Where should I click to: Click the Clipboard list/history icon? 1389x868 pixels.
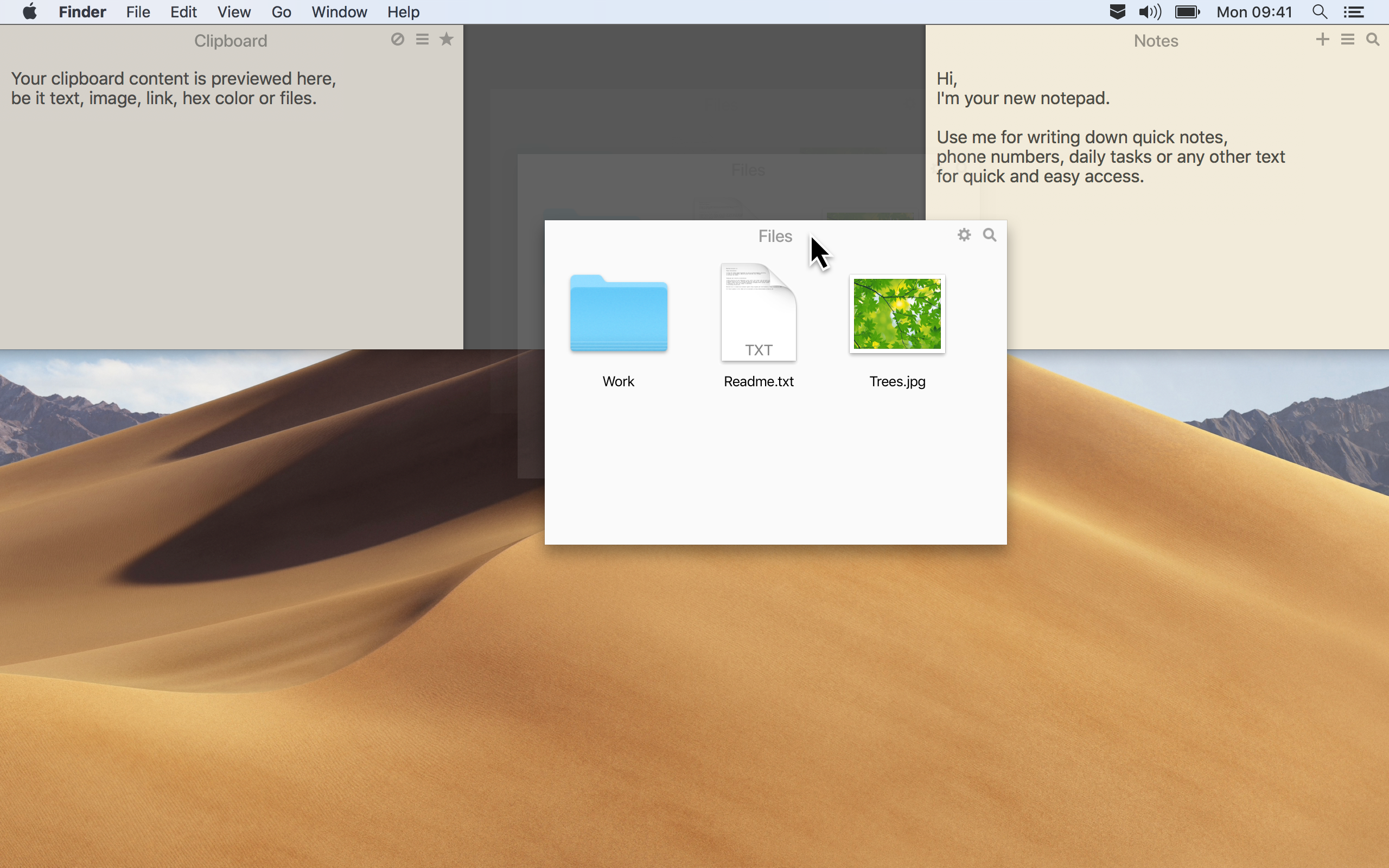pos(422,40)
